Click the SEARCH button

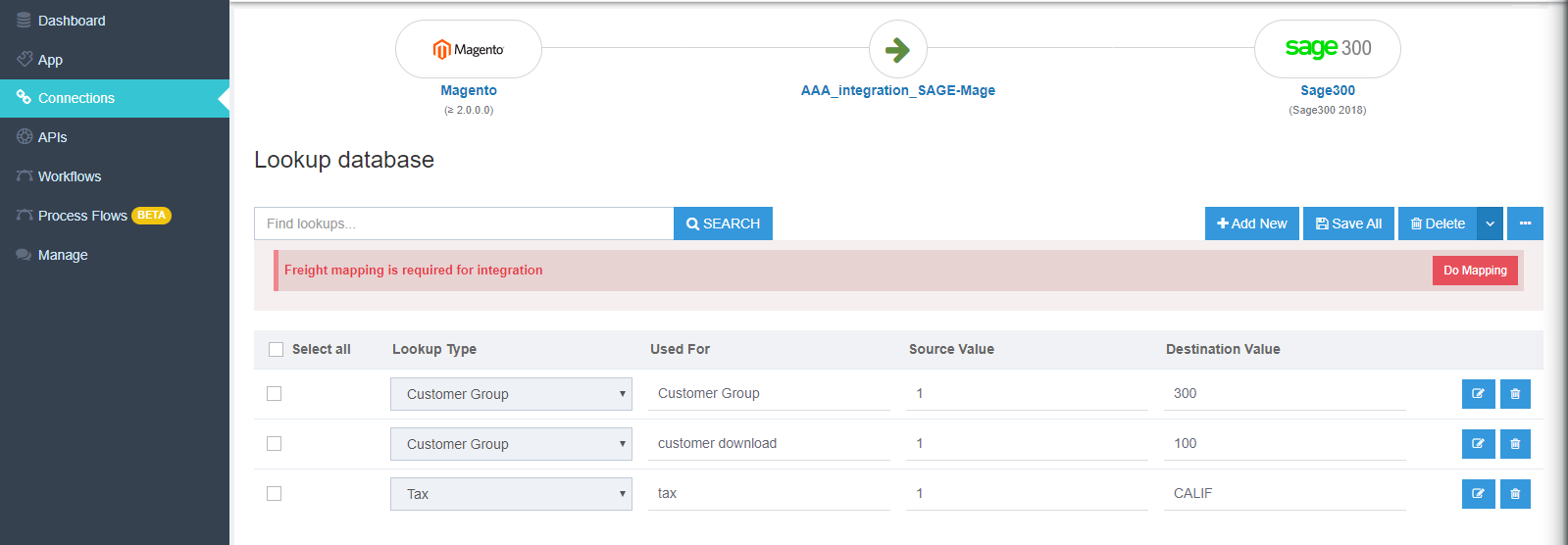(723, 223)
